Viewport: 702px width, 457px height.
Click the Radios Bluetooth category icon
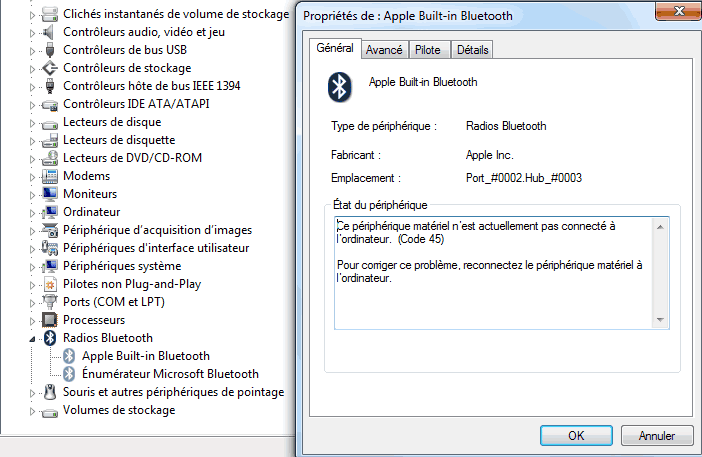click(50, 338)
